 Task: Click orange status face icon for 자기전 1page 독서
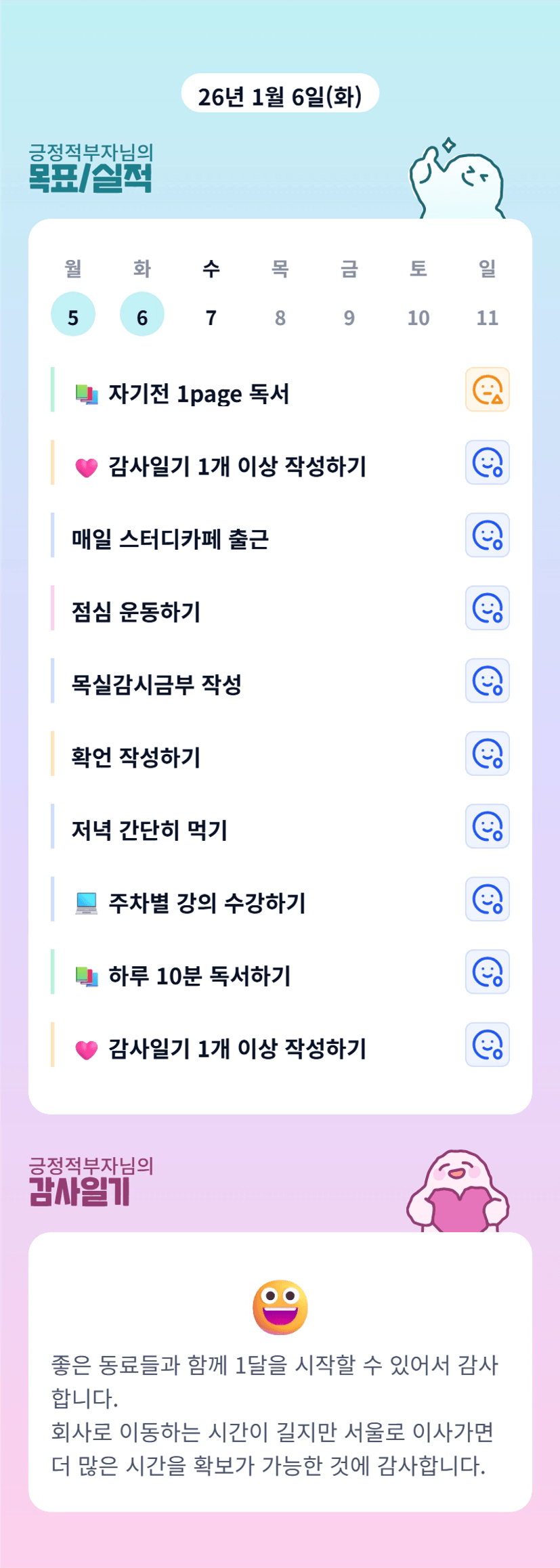point(487,390)
